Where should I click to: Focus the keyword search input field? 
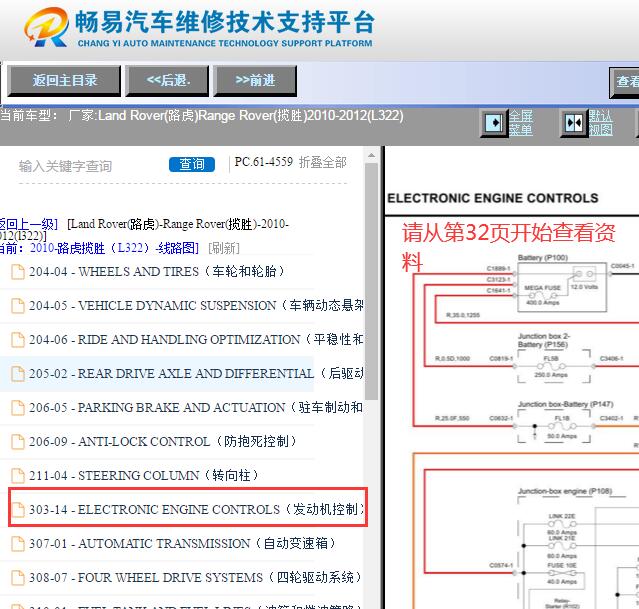point(90,166)
